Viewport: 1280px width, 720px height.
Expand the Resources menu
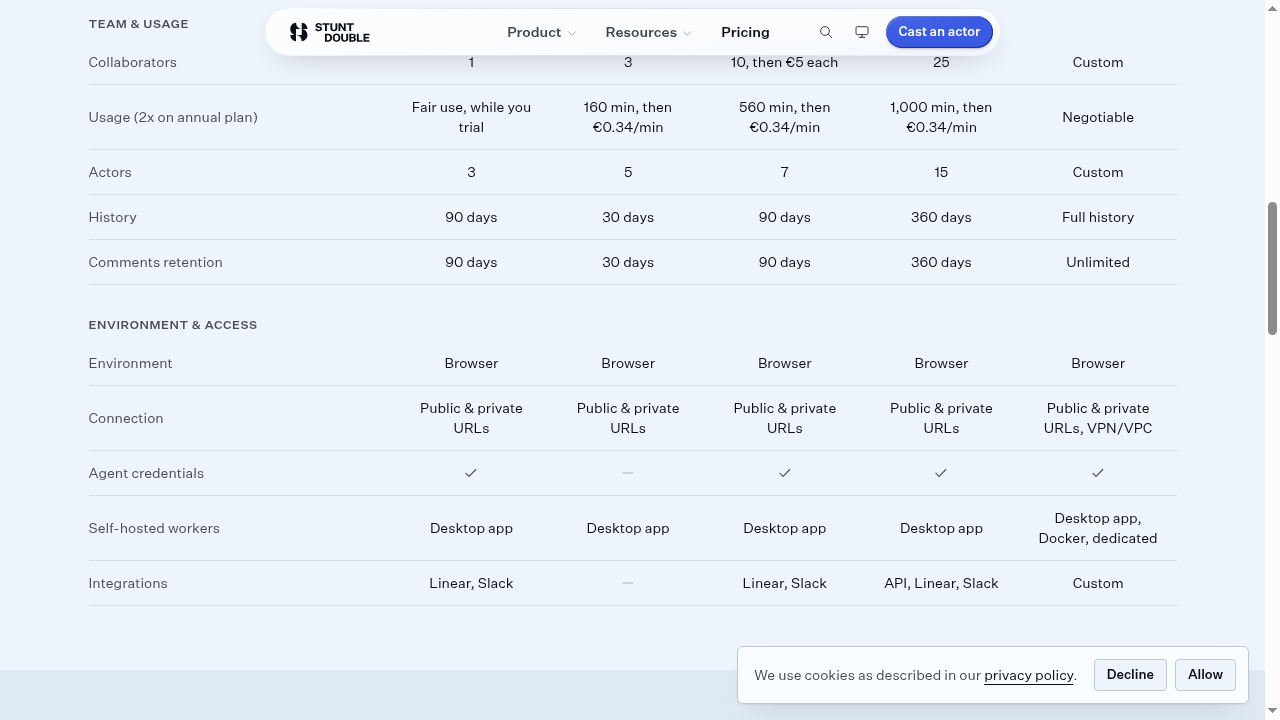[648, 32]
